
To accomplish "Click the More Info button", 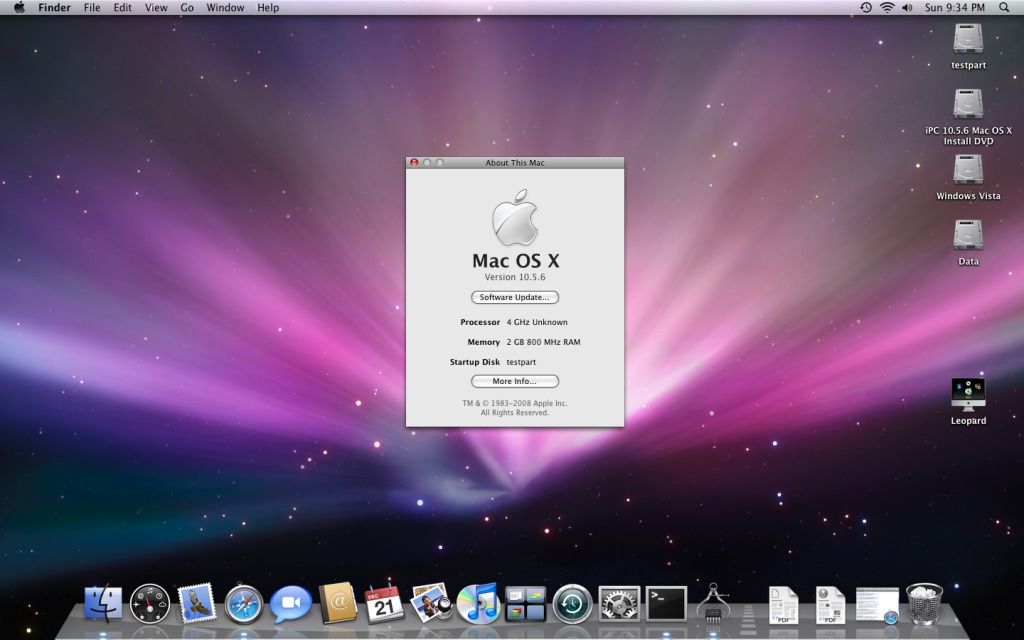I will click(x=515, y=381).
